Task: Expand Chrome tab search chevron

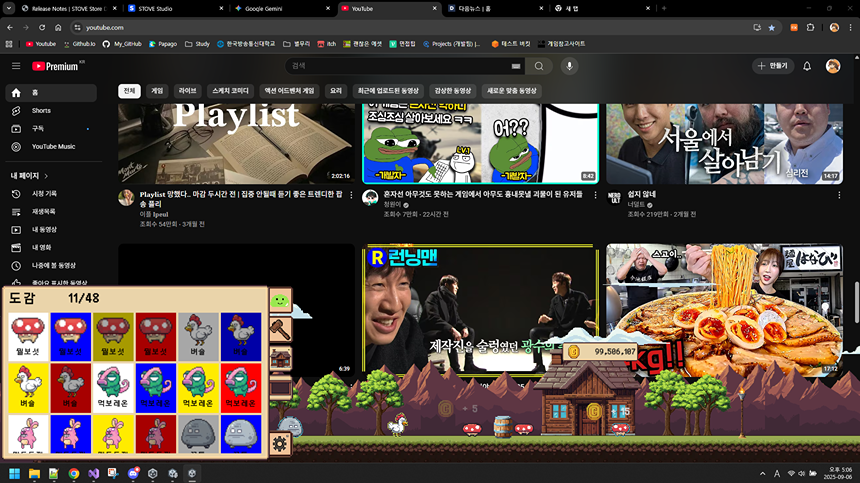Action: tap(9, 8)
